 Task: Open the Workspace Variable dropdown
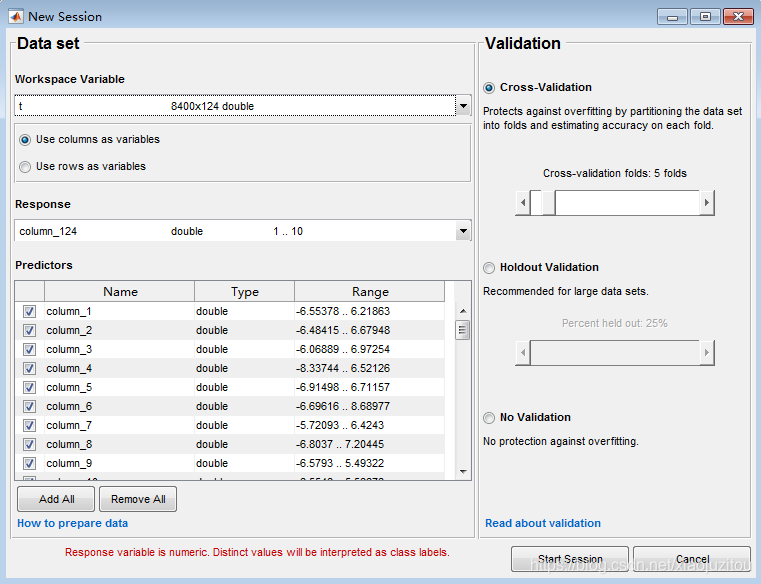pyautogui.click(x=462, y=105)
